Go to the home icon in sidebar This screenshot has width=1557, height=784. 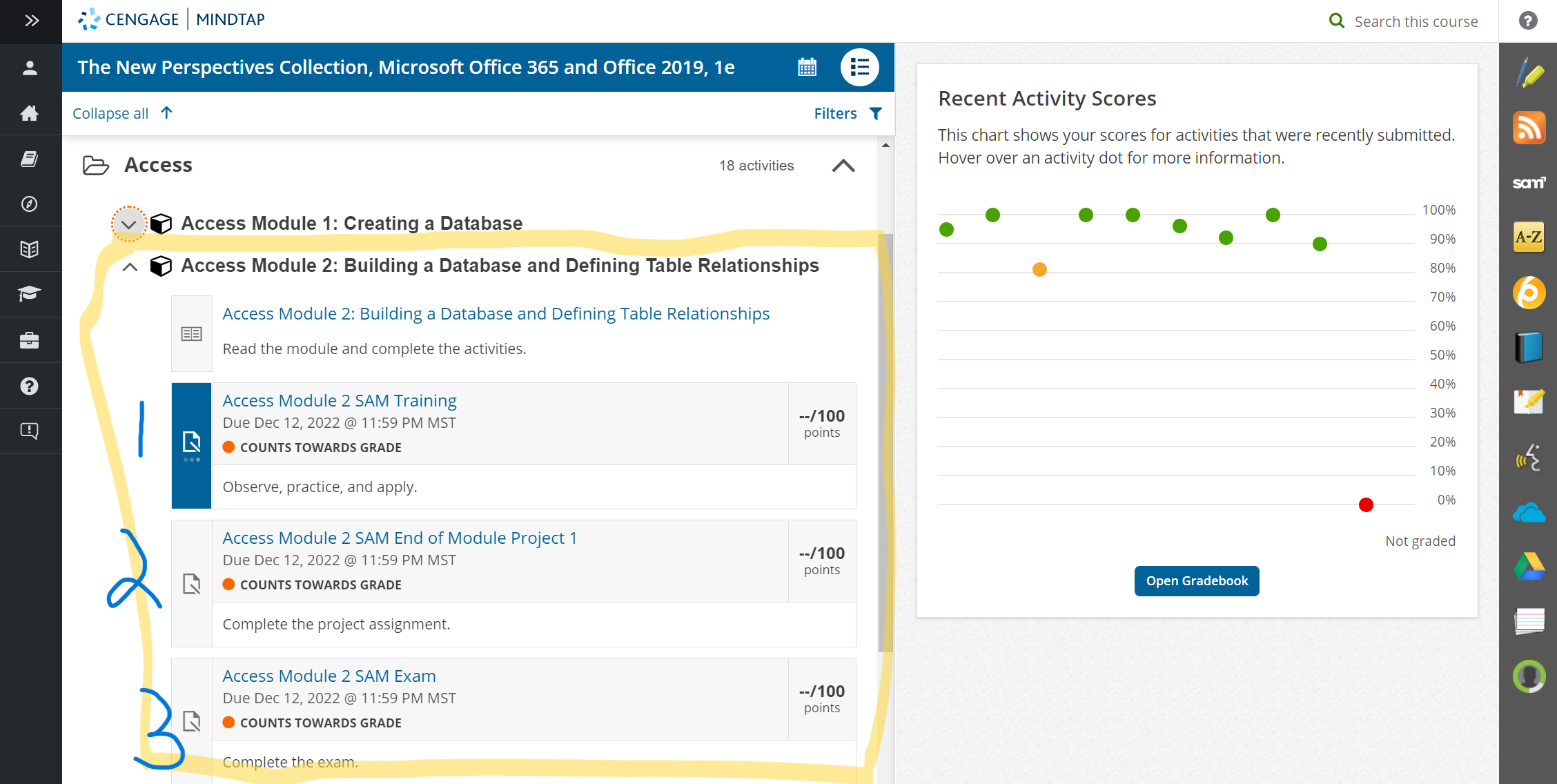[30, 113]
